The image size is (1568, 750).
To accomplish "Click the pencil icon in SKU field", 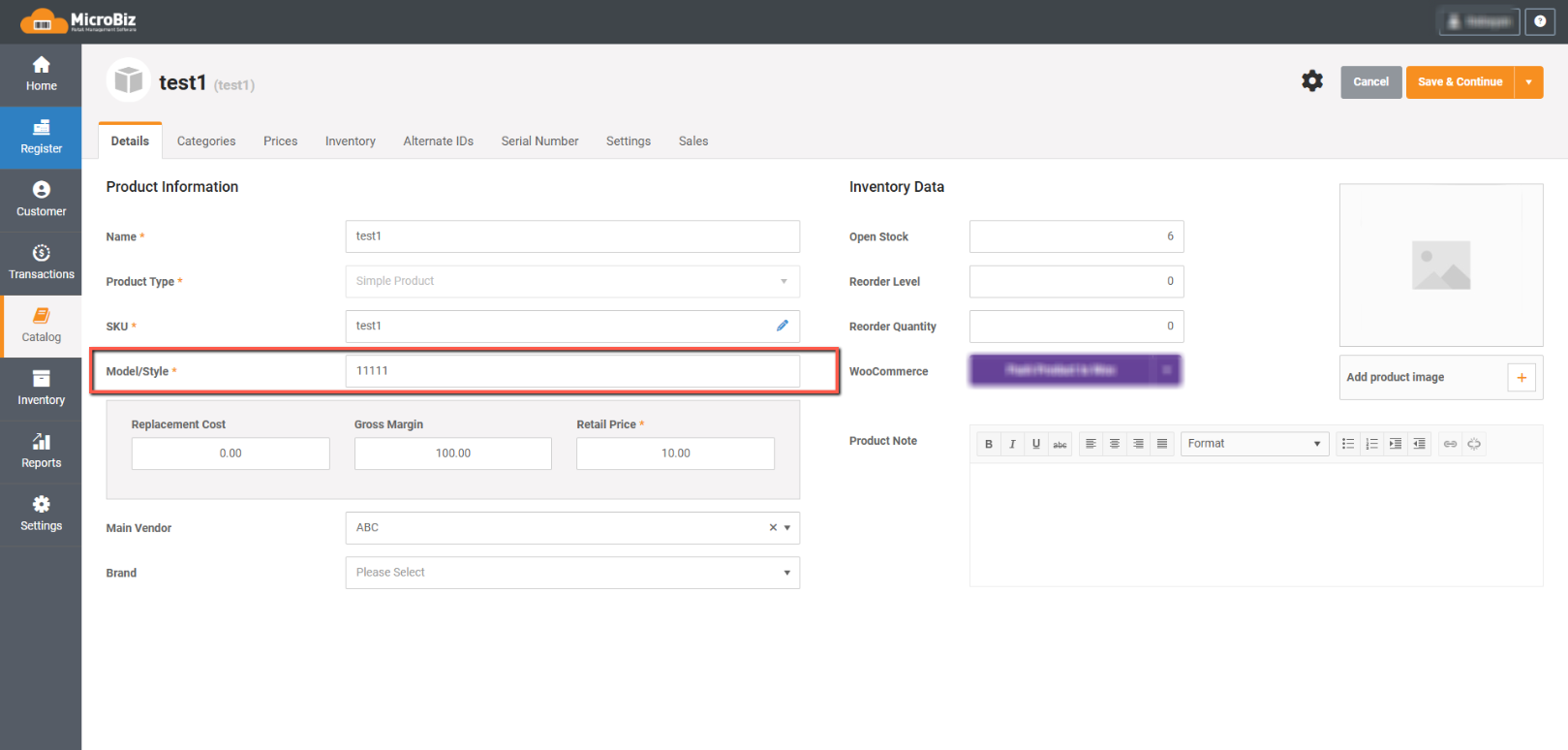I will coord(783,326).
